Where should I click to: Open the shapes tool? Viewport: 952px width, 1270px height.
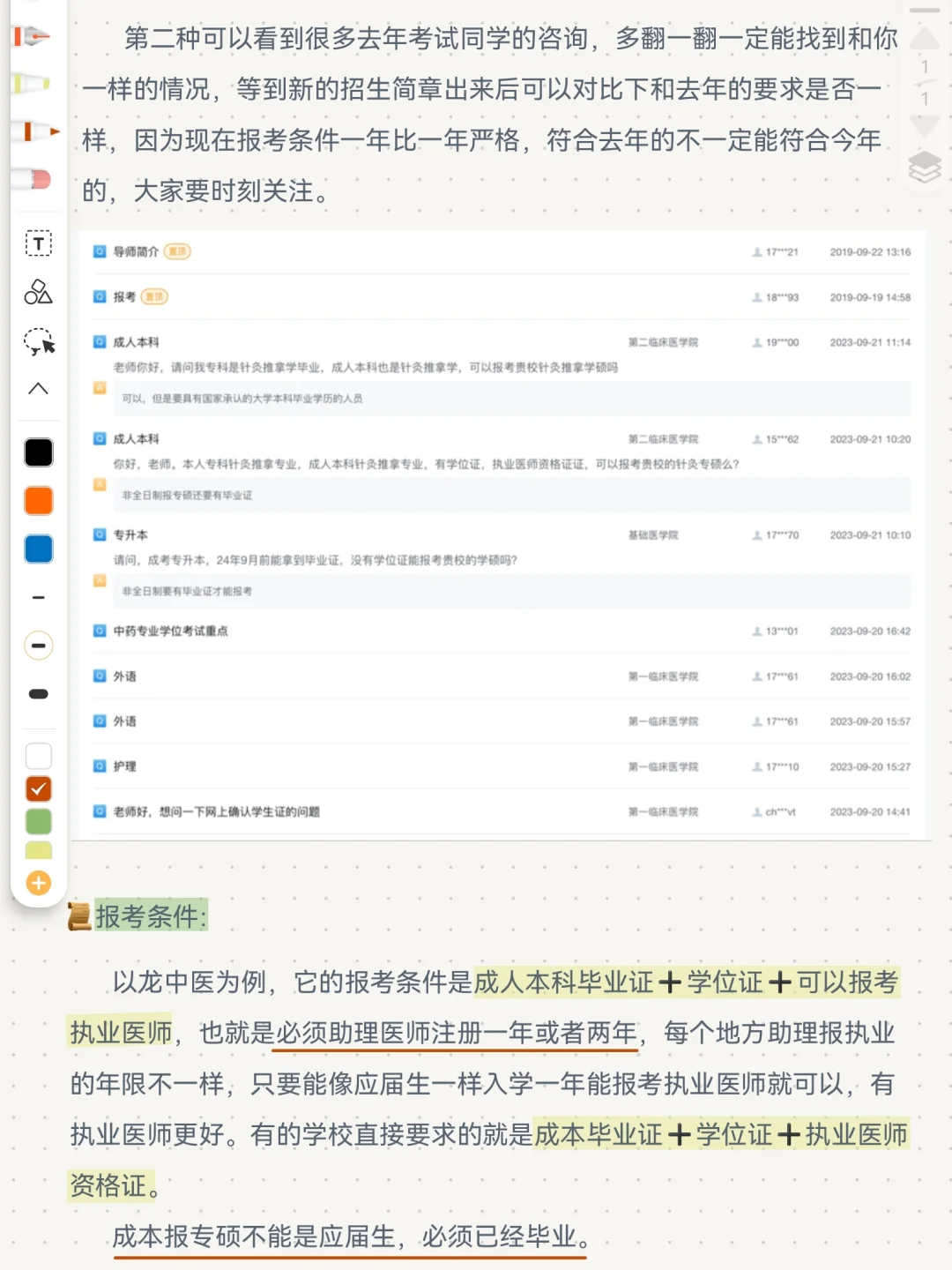(38, 292)
